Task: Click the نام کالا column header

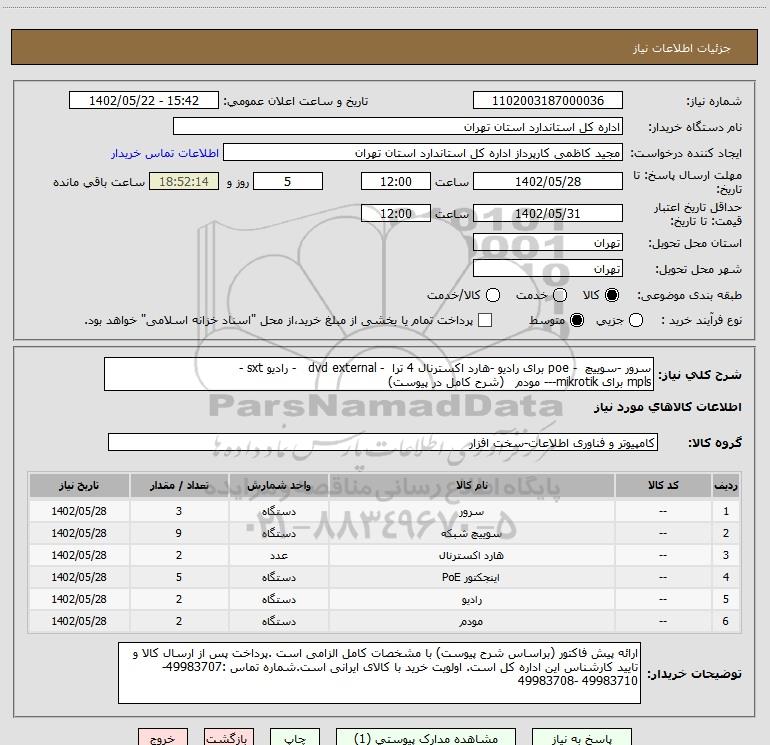Action: (x=471, y=485)
